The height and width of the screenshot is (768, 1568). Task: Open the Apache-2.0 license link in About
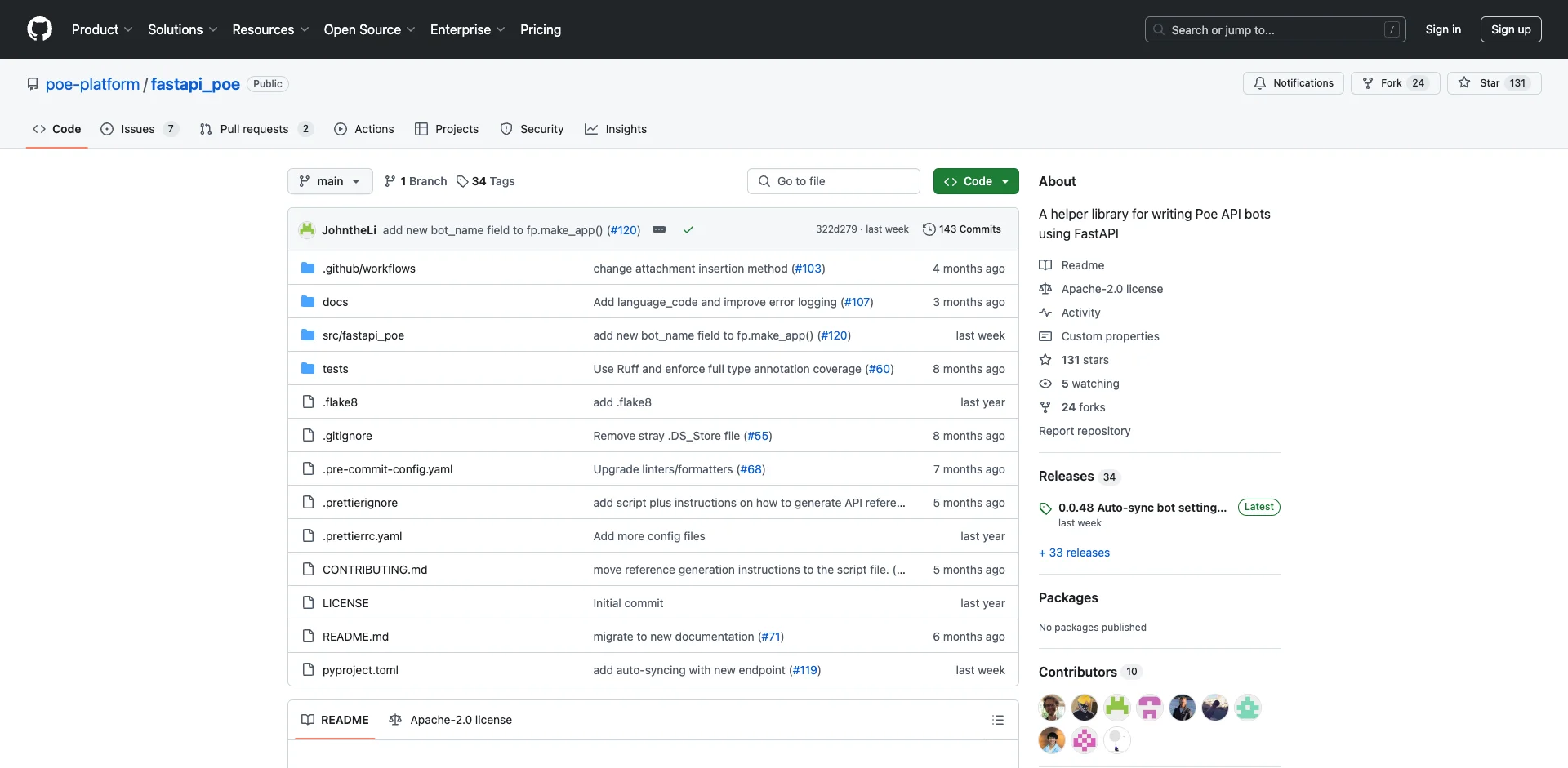1101,289
